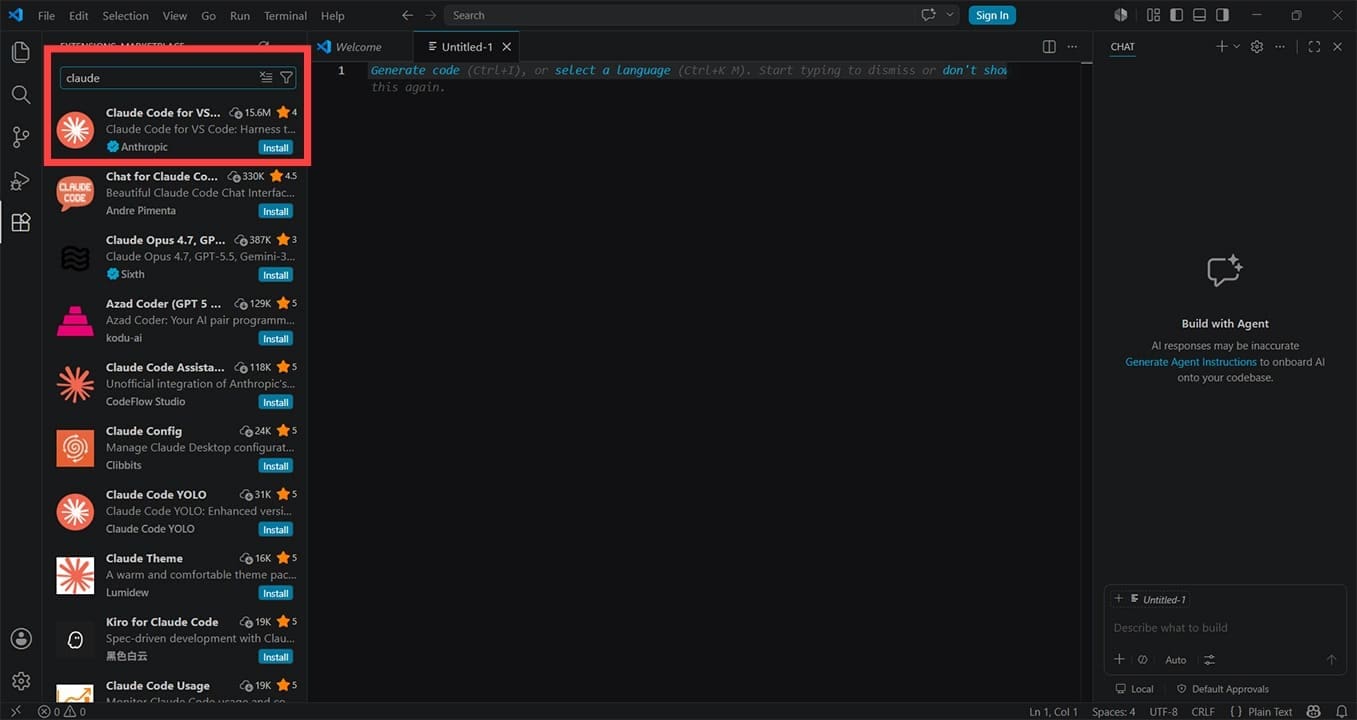Click the 'Describe what to build' chat input

click(1224, 628)
